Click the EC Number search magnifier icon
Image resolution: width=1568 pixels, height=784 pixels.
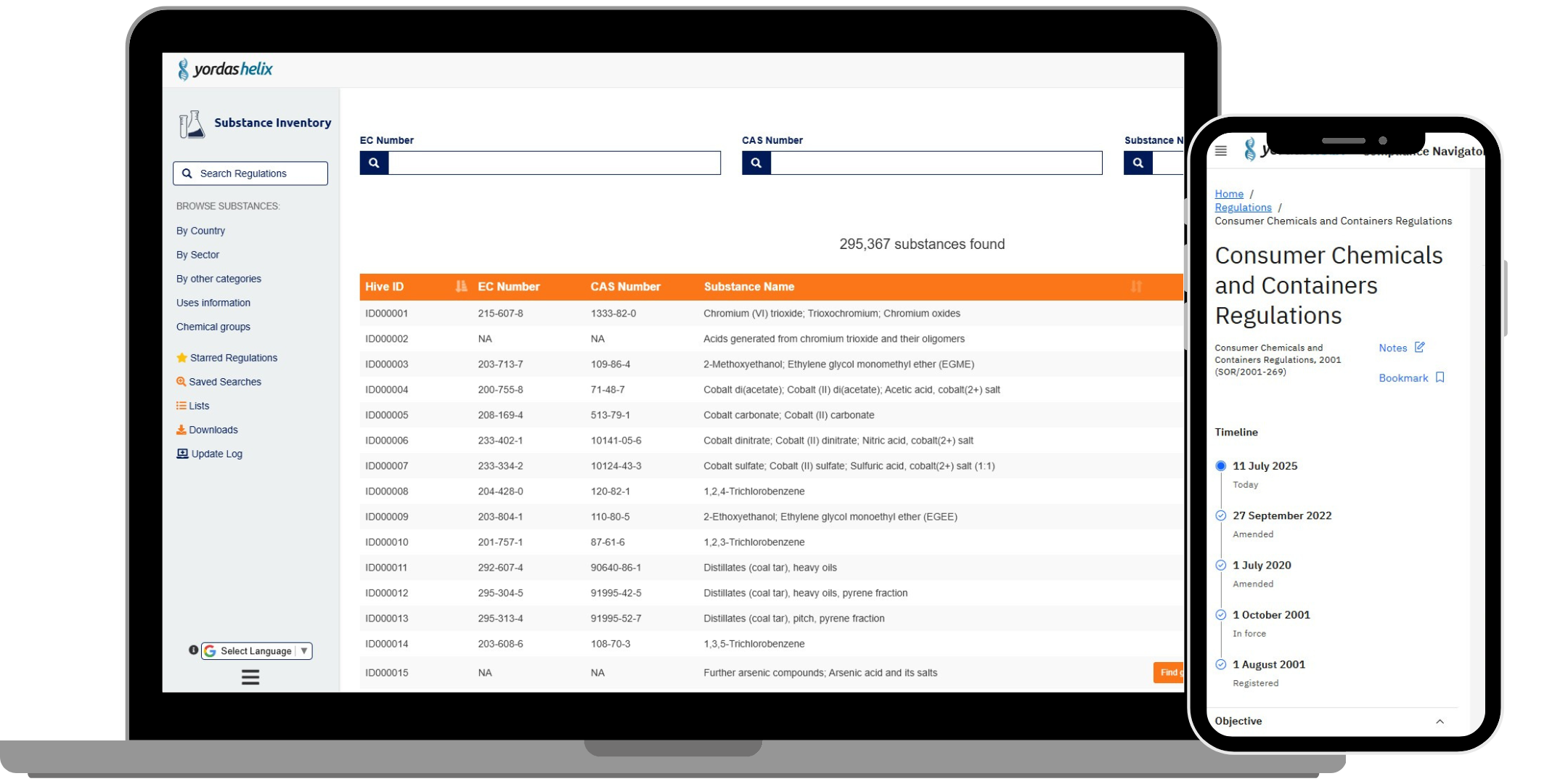(374, 163)
